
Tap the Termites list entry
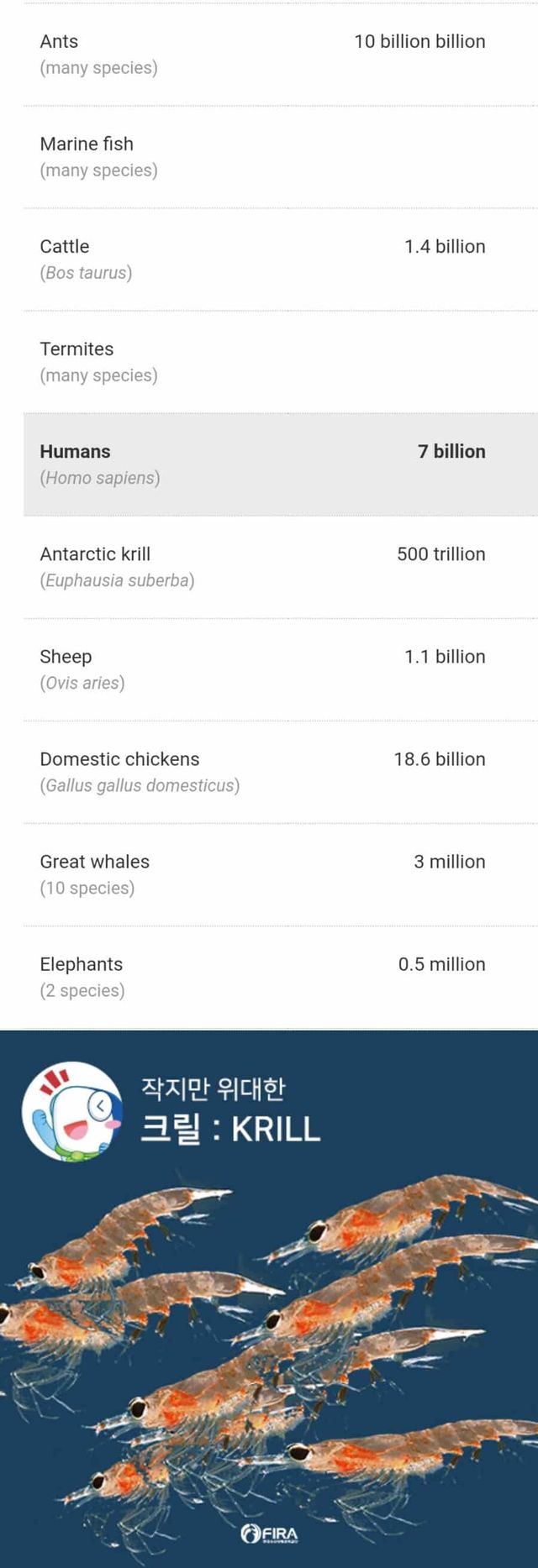point(76,349)
